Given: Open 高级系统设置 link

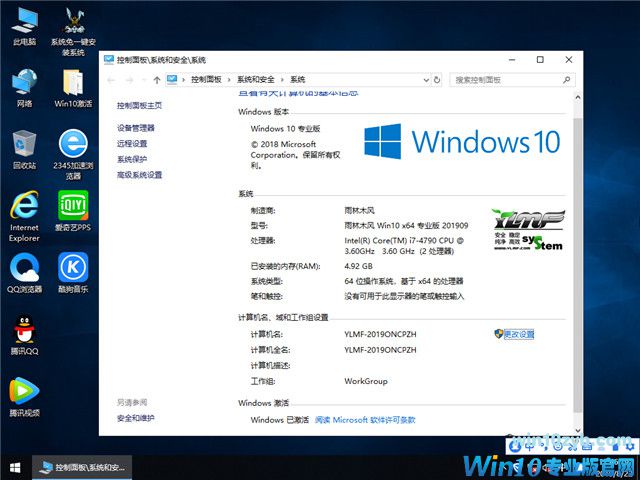Looking at the screenshot, I should point(140,175).
